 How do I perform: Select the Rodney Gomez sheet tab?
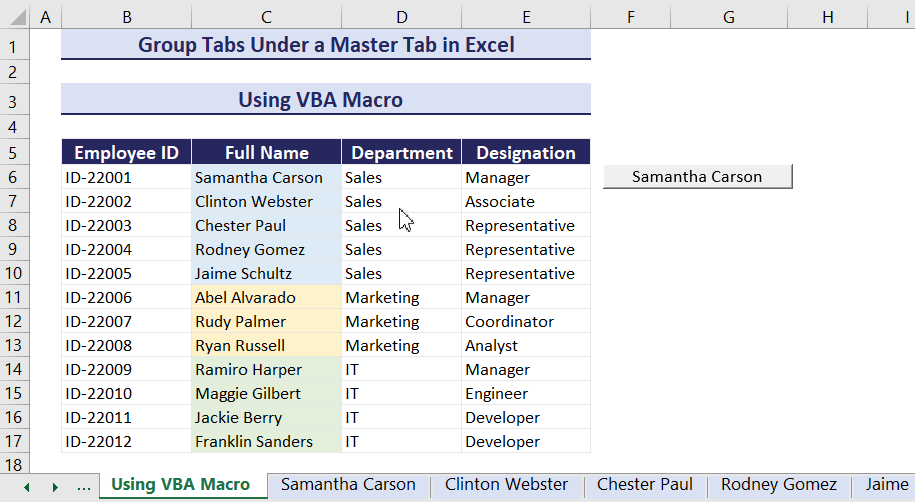click(x=778, y=485)
